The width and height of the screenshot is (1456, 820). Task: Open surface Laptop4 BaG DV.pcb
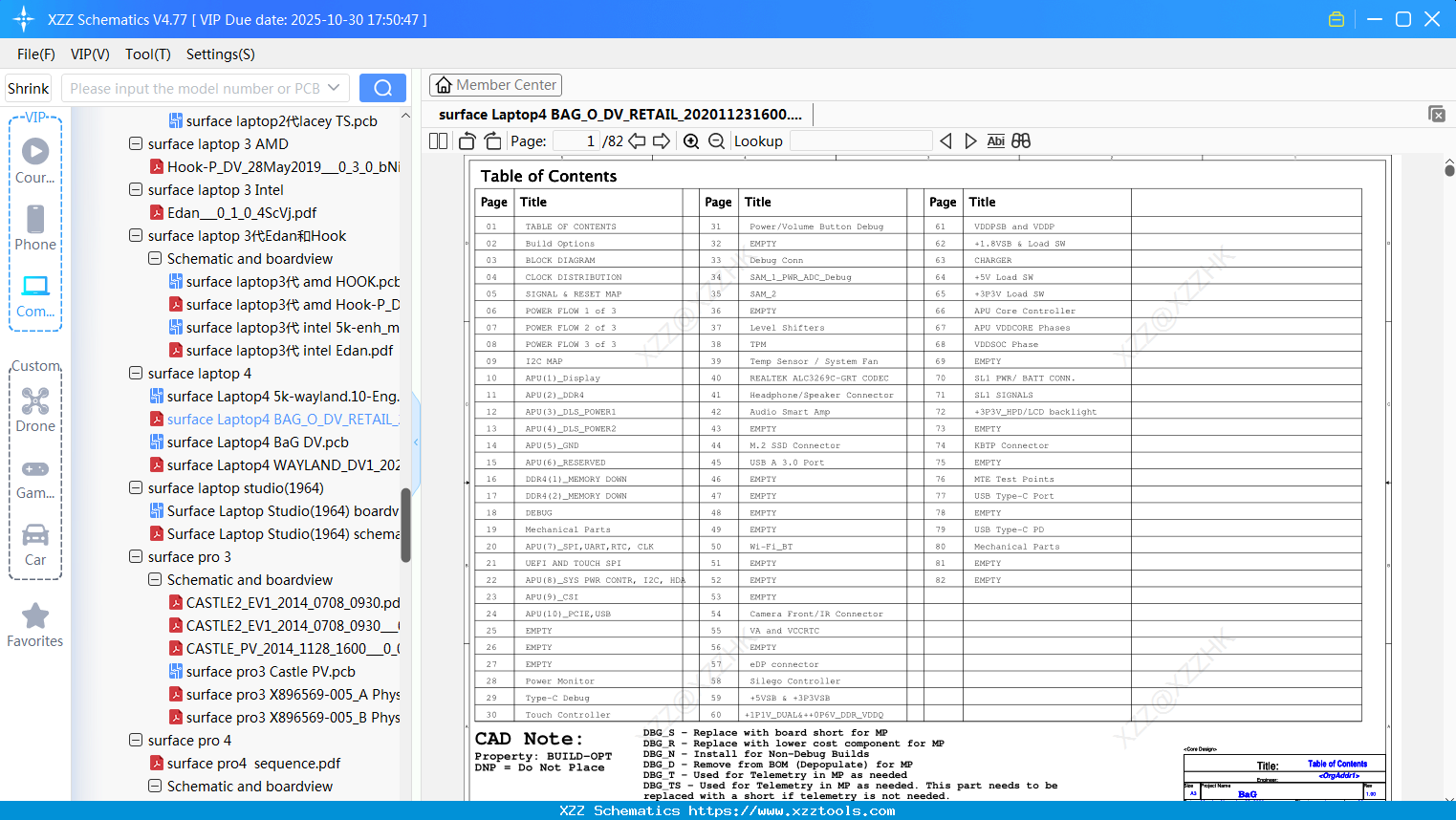[250, 442]
